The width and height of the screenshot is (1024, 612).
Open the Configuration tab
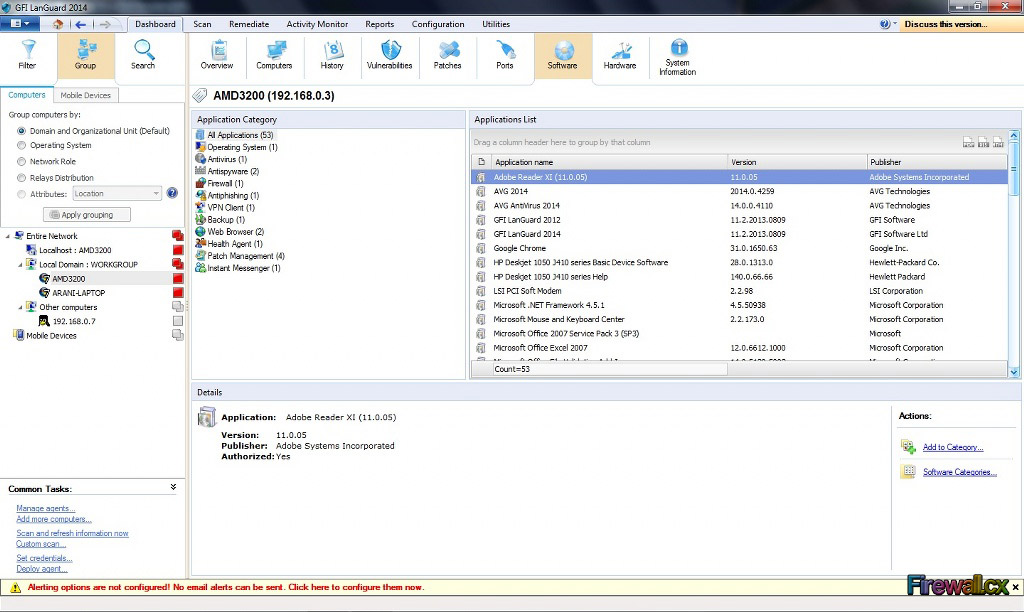tap(438, 24)
